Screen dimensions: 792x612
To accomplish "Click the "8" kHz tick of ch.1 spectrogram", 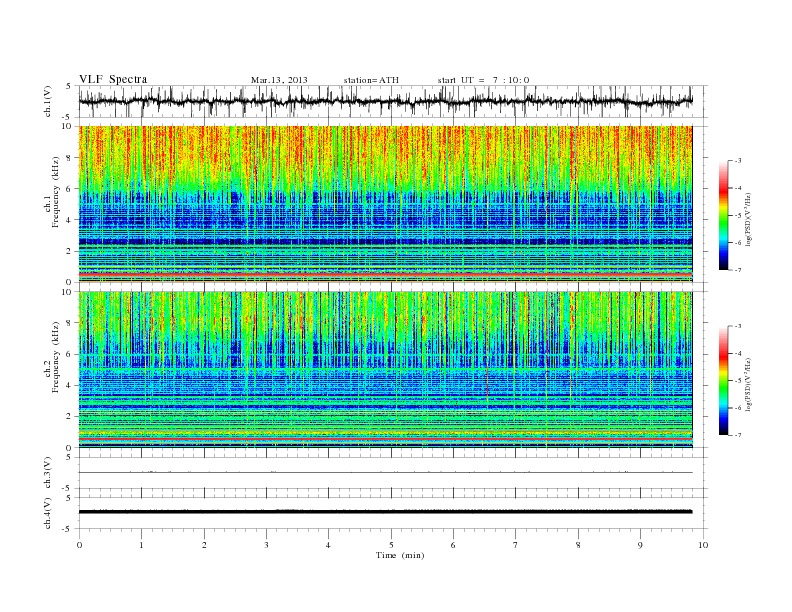I will pos(70,158).
